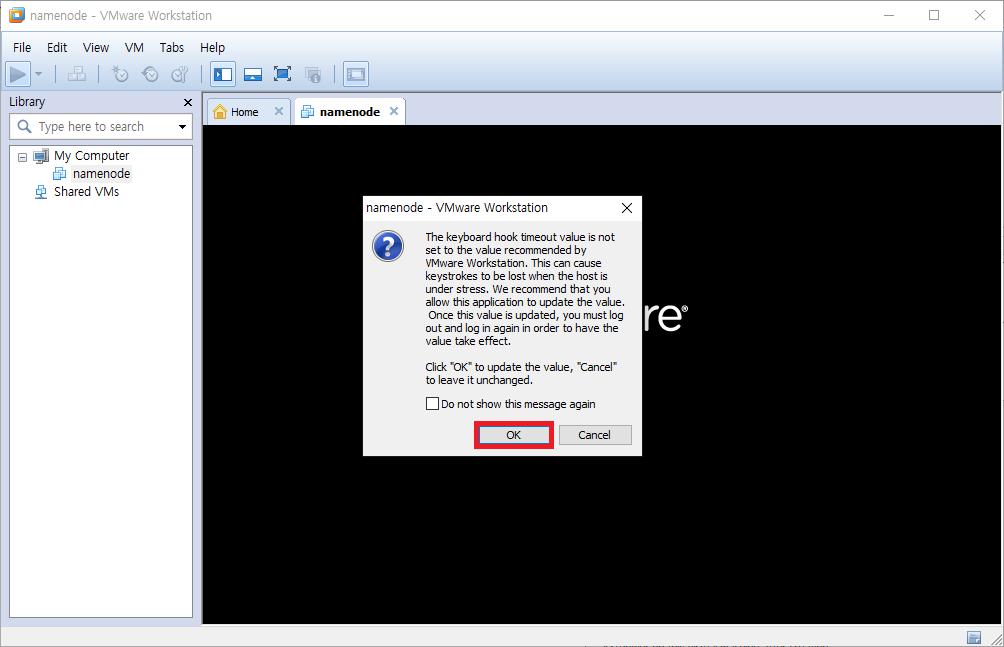
Task: Collapse the My Computer tree node
Action: 22,157
